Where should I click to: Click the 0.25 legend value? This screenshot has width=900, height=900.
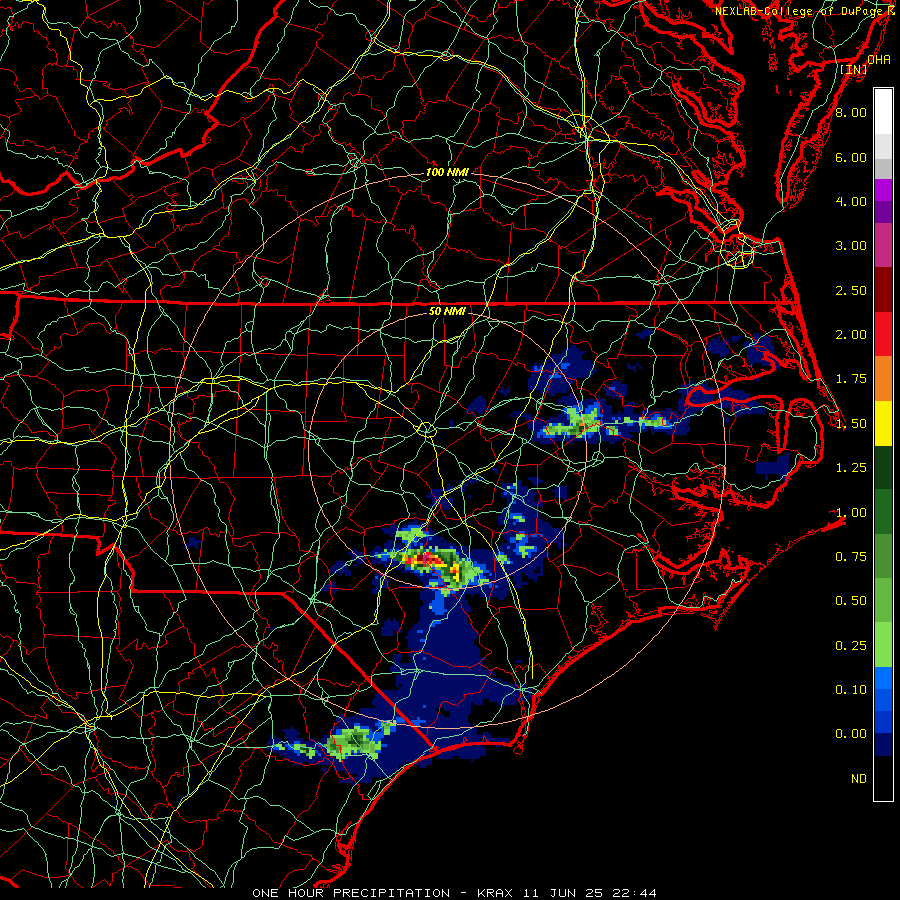click(851, 646)
